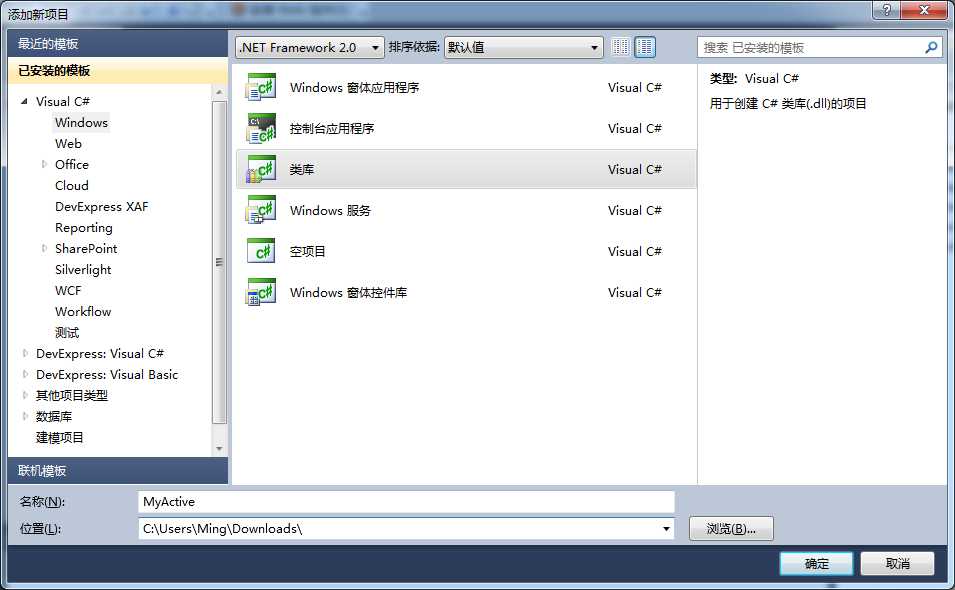Close the 添加新项目 dialog
The width and height of the screenshot is (955, 590).
pos(923,10)
